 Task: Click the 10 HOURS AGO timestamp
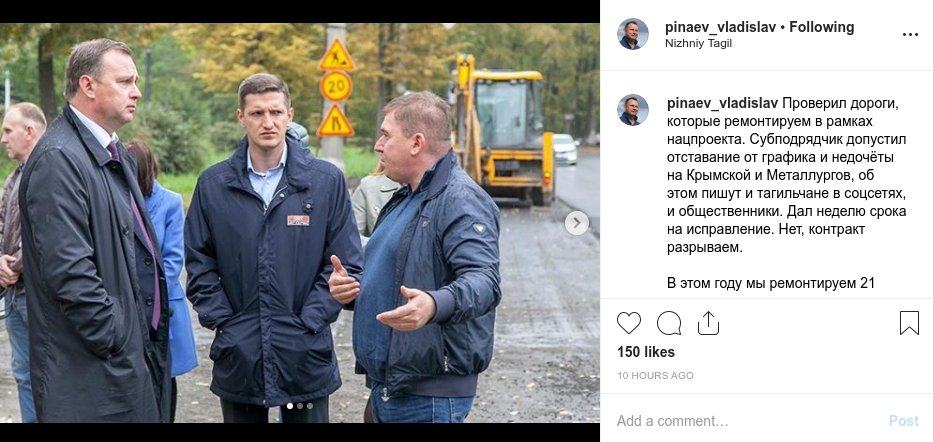pos(655,376)
